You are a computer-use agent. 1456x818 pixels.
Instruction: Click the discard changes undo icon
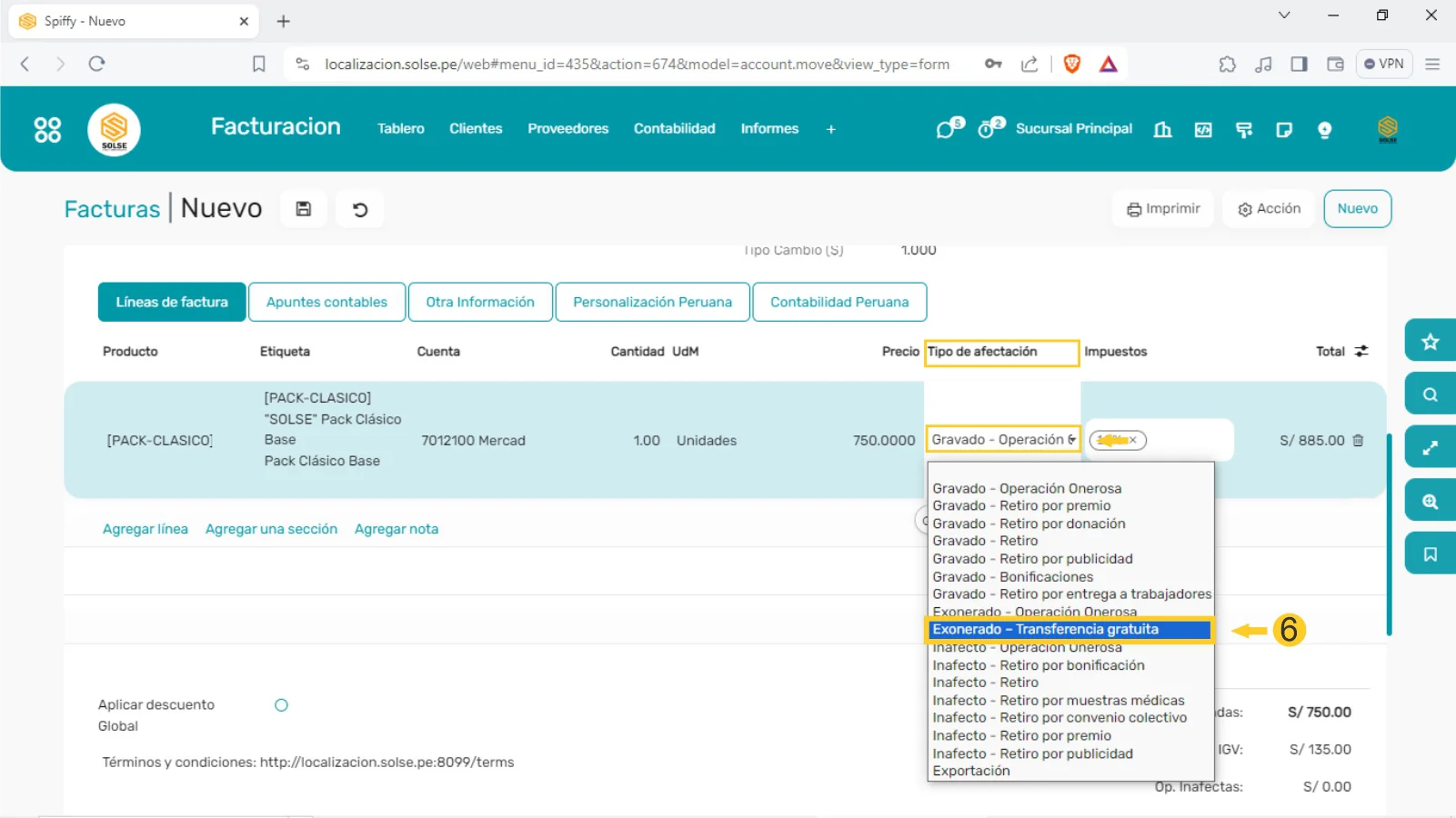point(360,210)
